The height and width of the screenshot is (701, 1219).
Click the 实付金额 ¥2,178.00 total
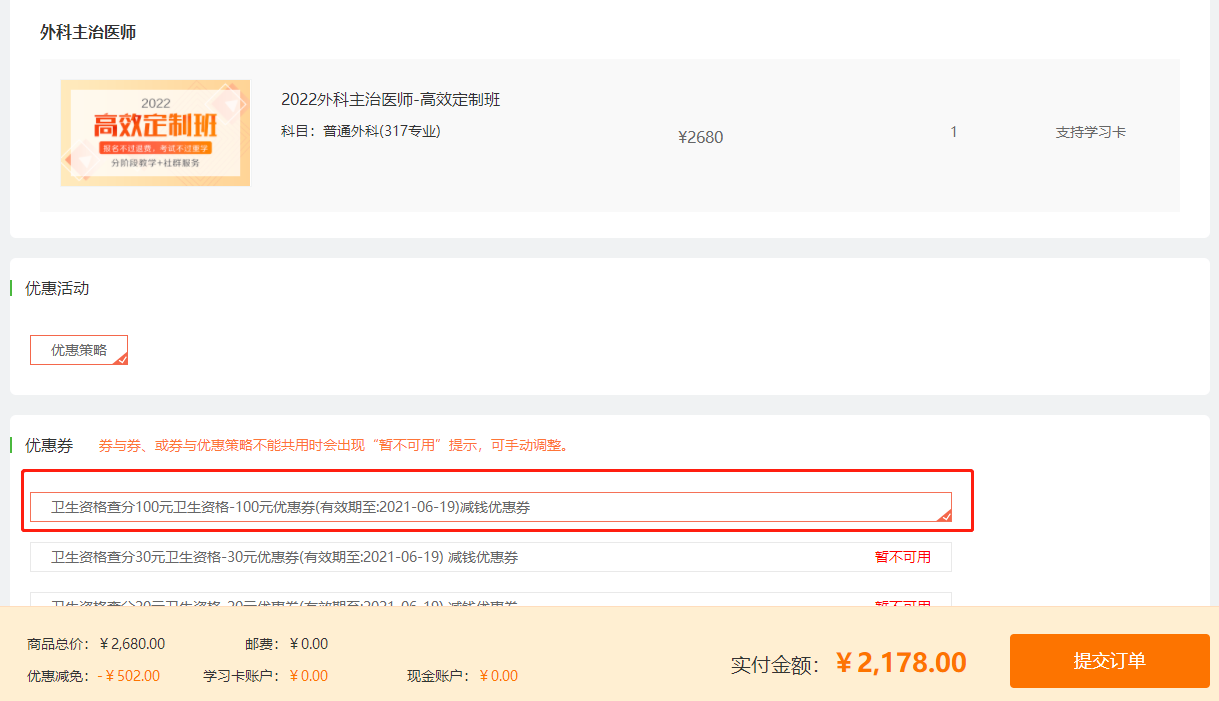pyautogui.click(x=900, y=663)
